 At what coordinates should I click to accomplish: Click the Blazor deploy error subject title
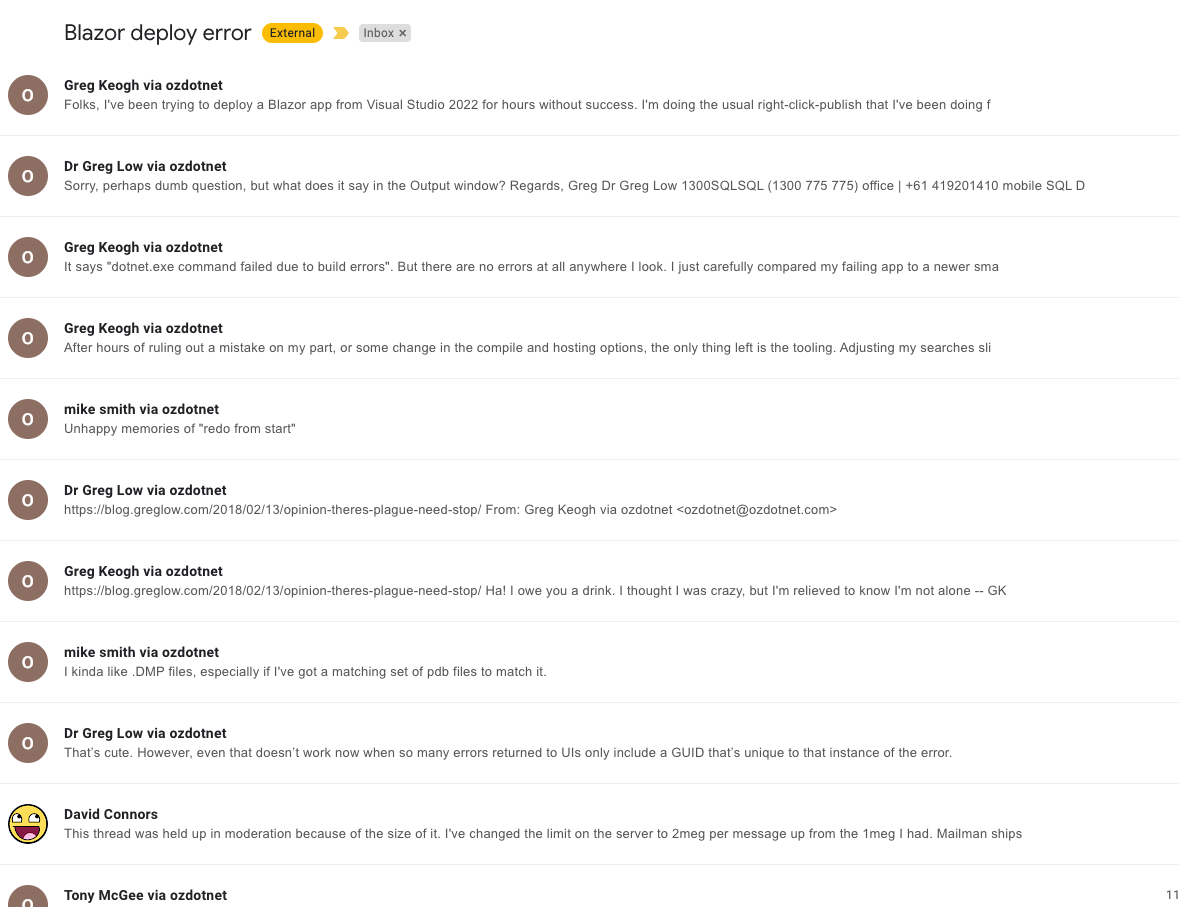click(157, 33)
